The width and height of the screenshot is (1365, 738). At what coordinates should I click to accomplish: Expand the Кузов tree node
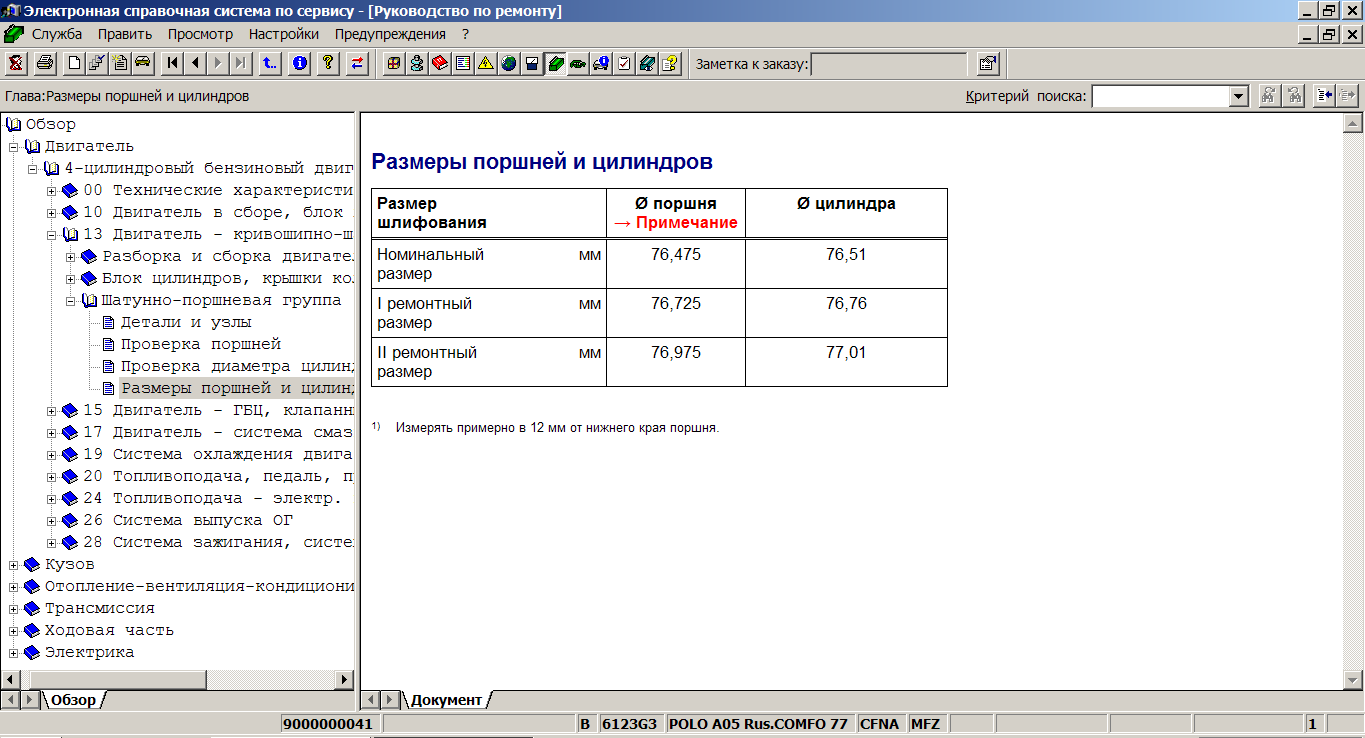click(14, 565)
